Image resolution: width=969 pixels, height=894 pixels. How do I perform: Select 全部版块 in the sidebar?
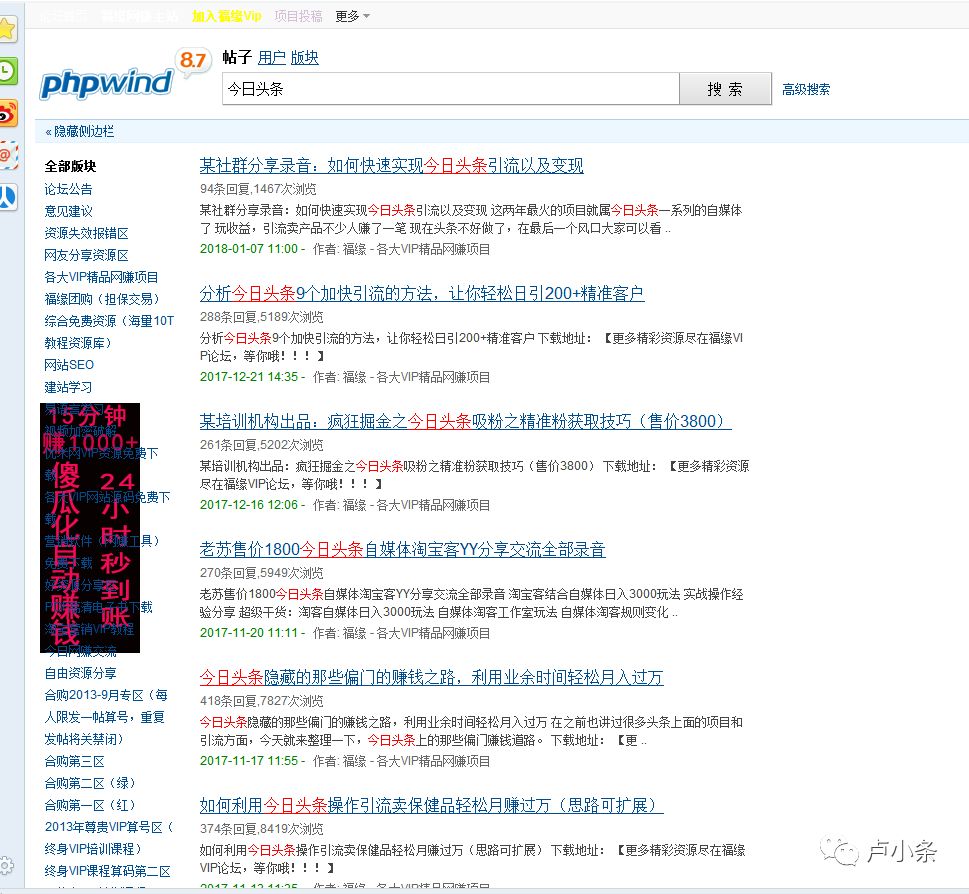(x=70, y=166)
